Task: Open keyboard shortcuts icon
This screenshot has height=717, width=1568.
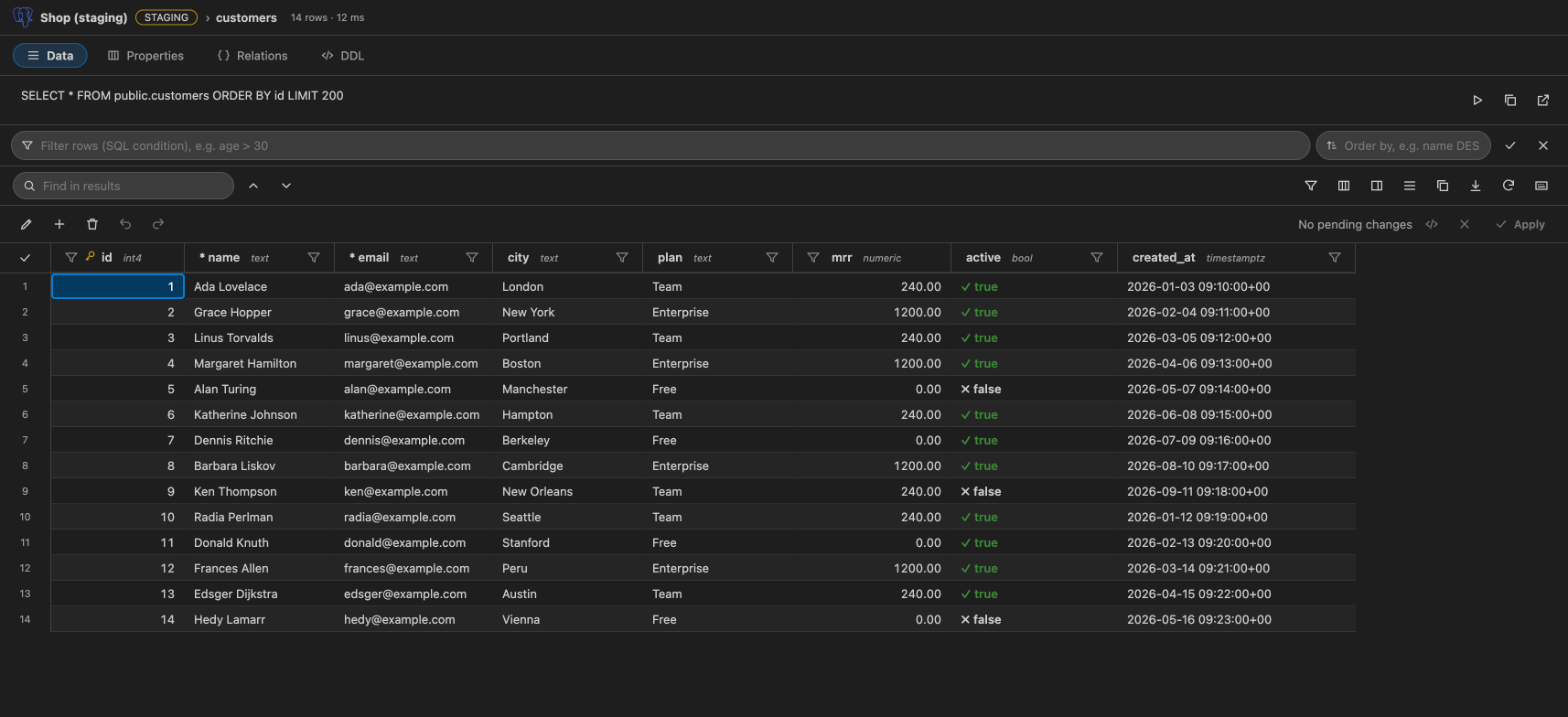Action: coord(1541,186)
